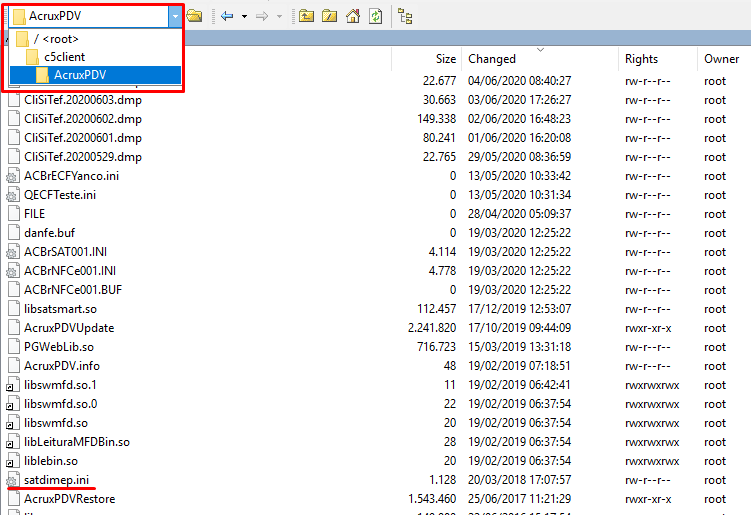
Task: Go back with the blue left arrow
Action: click(x=227, y=17)
